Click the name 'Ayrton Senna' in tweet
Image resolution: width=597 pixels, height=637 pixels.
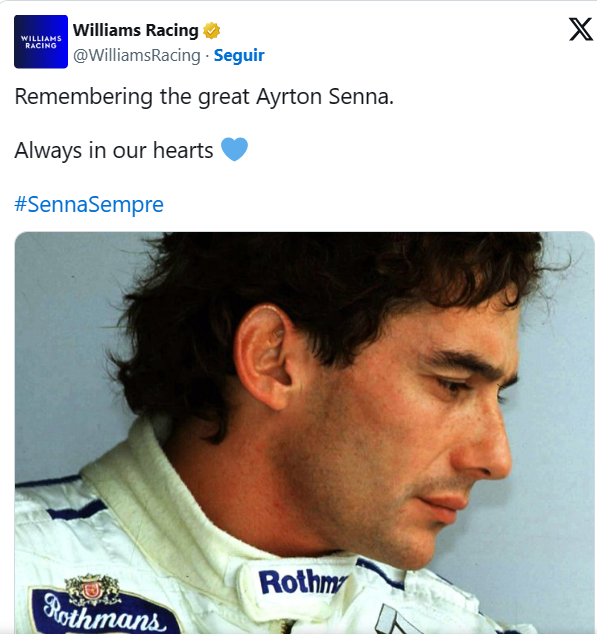click(325, 97)
